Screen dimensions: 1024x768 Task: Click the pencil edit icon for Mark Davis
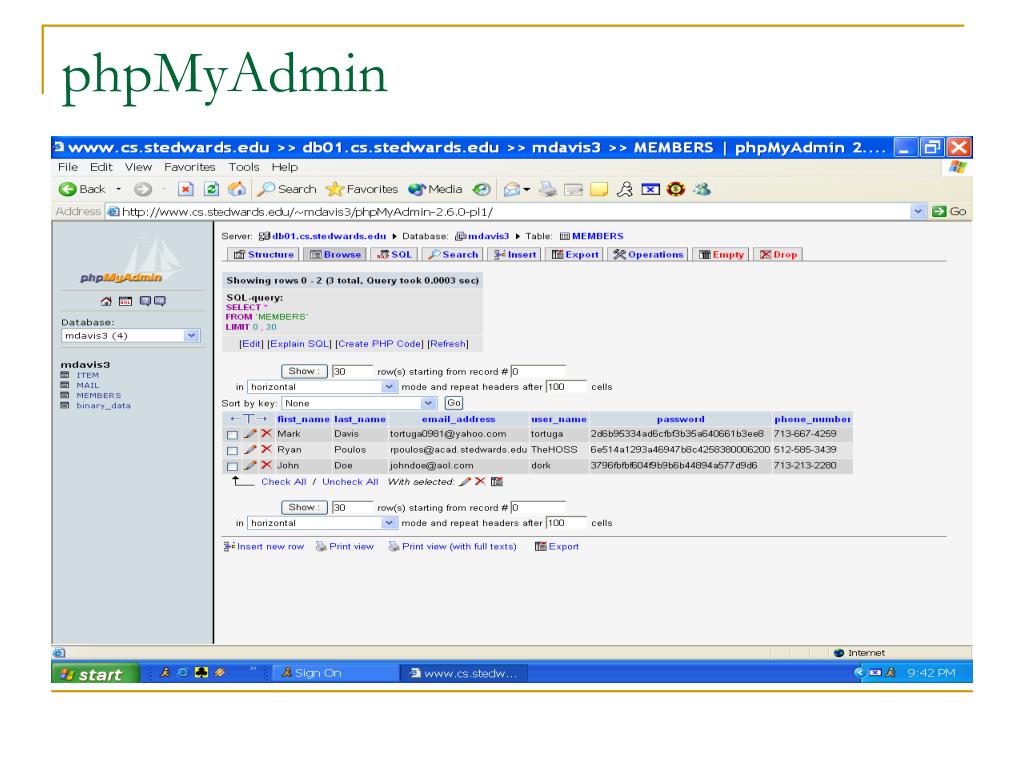click(x=250, y=433)
